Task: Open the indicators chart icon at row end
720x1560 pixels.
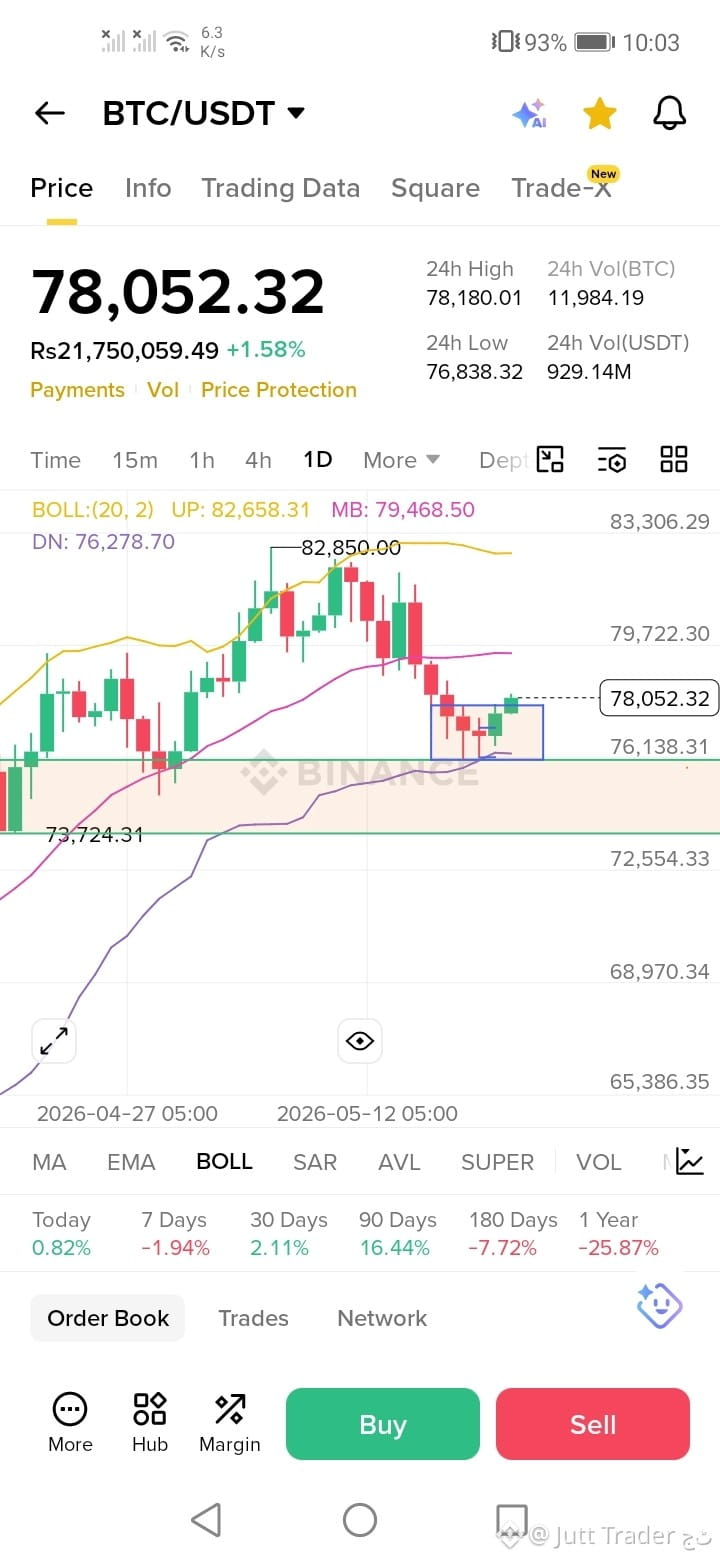Action: [690, 1161]
